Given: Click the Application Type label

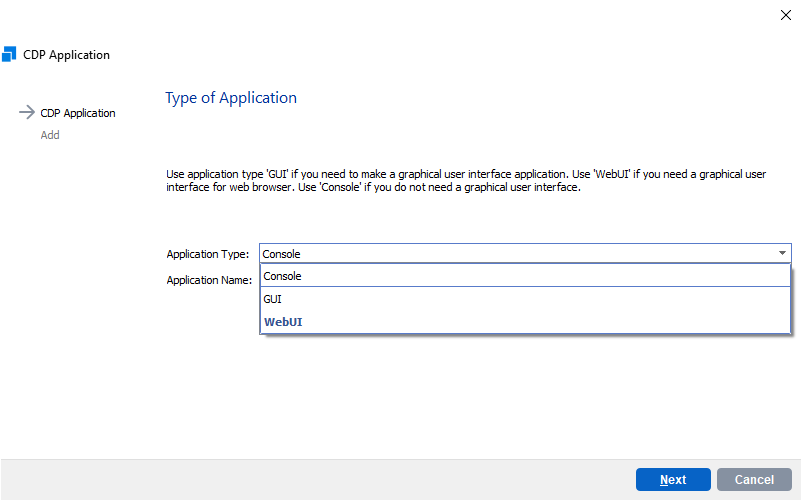Looking at the screenshot, I should (x=207, y=254).
